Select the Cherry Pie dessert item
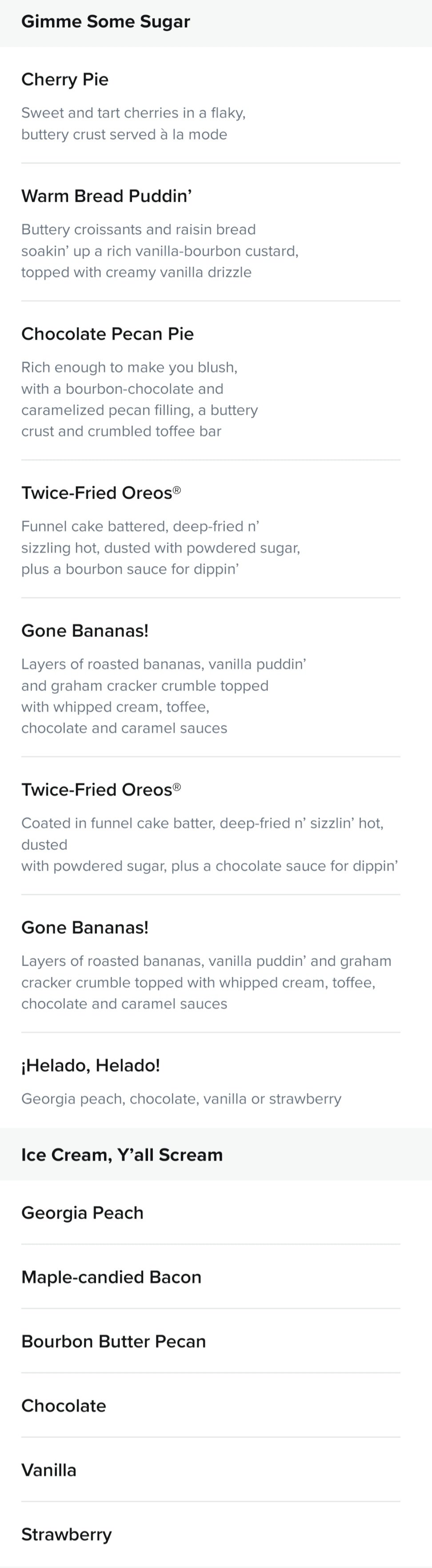This screenshot has width=432, height=1568. tap(211, 105)
